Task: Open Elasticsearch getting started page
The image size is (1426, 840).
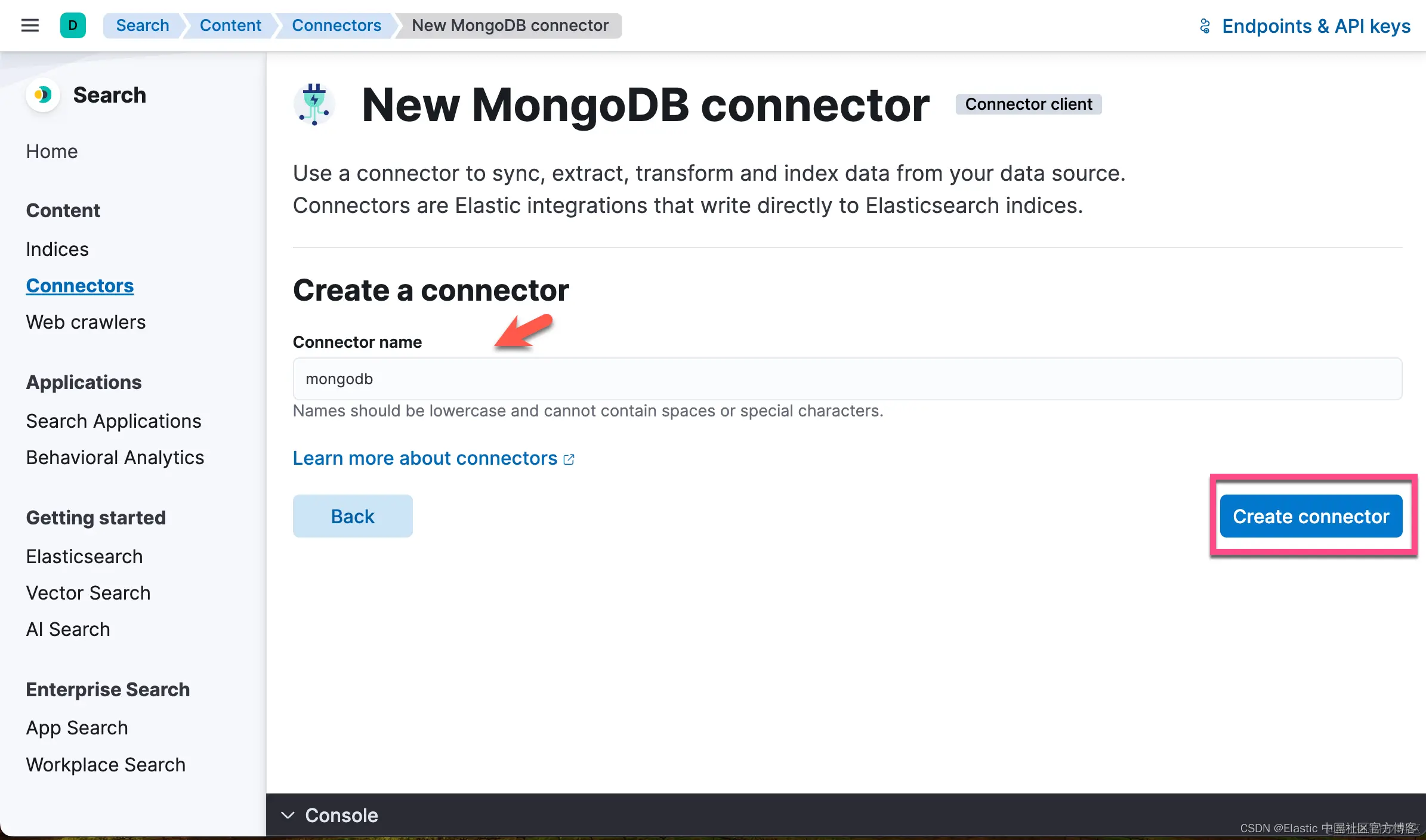Action: [x=85, y=557]
